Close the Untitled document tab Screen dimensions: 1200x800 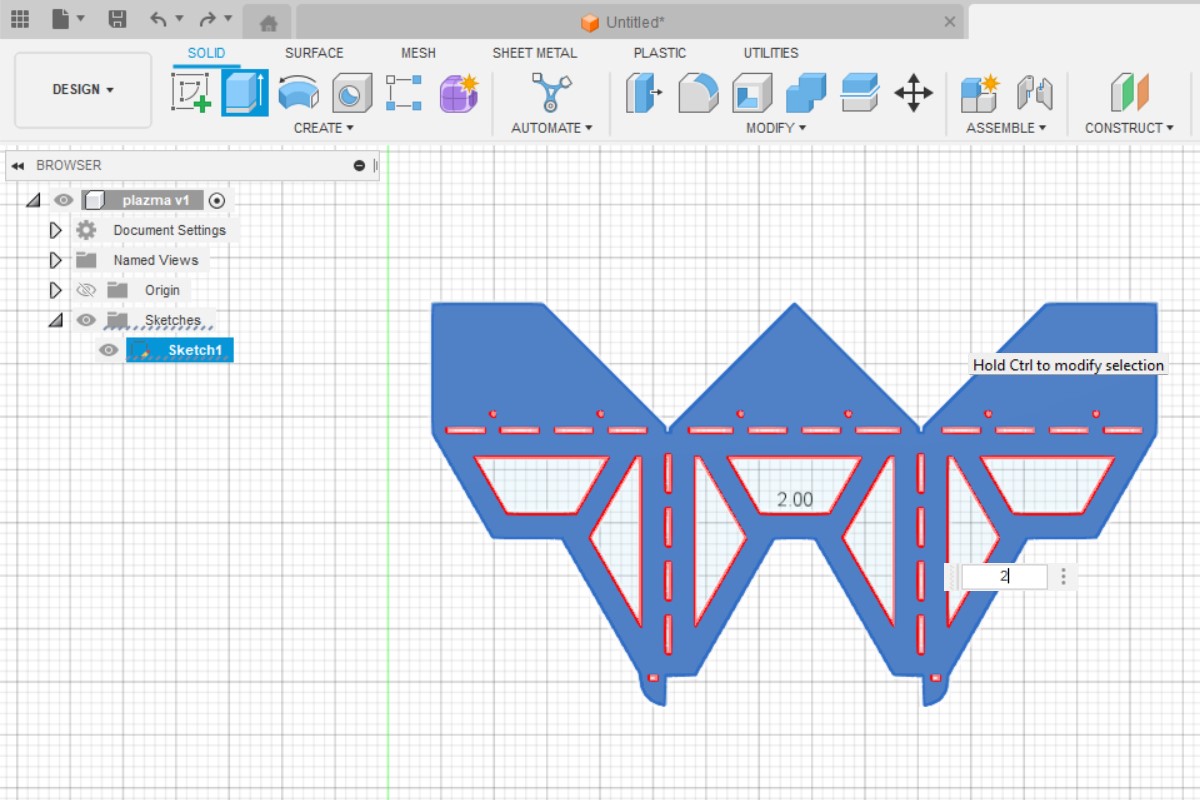click(950, 22)
